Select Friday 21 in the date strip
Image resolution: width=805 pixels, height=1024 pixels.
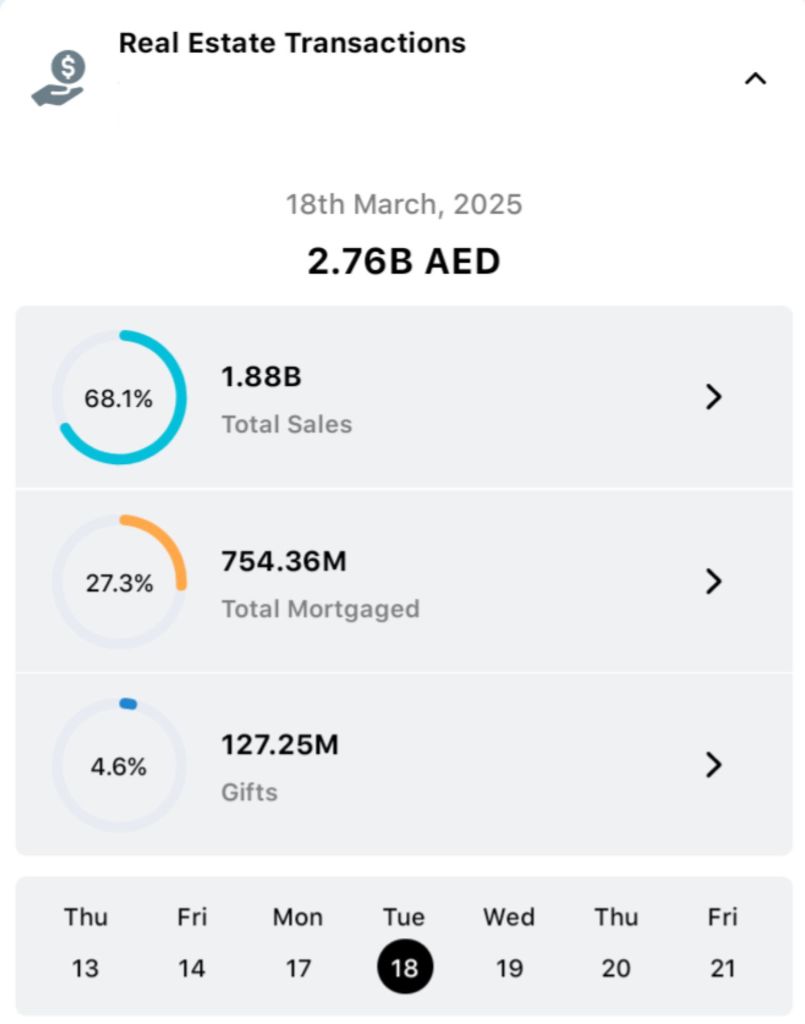(x=722, y=943)
